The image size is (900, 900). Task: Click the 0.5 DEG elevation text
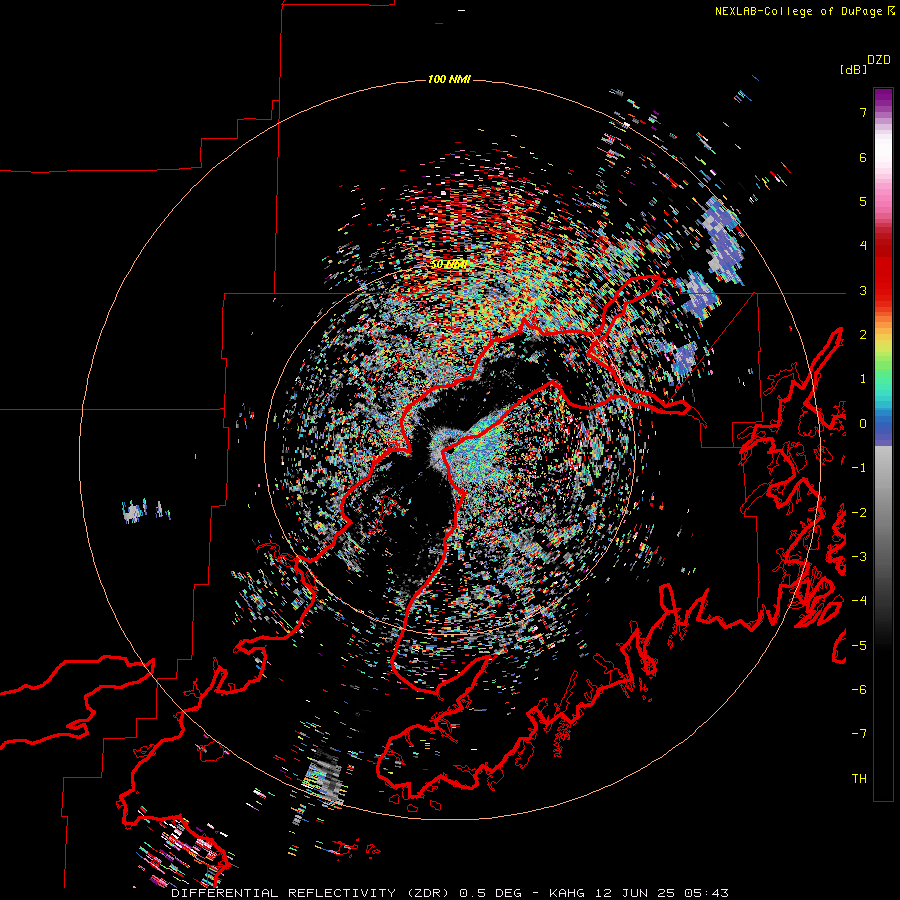490,893
